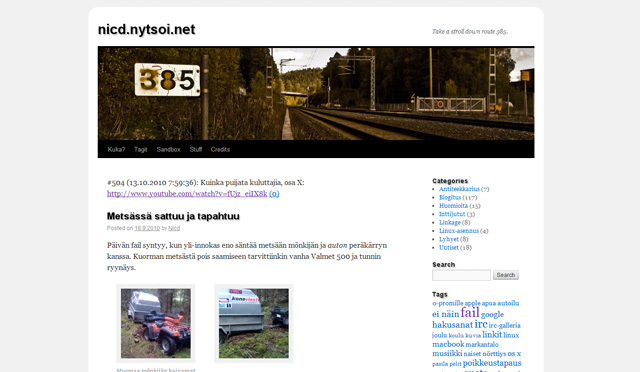
Task: Select the markantalo tag
Action: [x=482, y=345]
